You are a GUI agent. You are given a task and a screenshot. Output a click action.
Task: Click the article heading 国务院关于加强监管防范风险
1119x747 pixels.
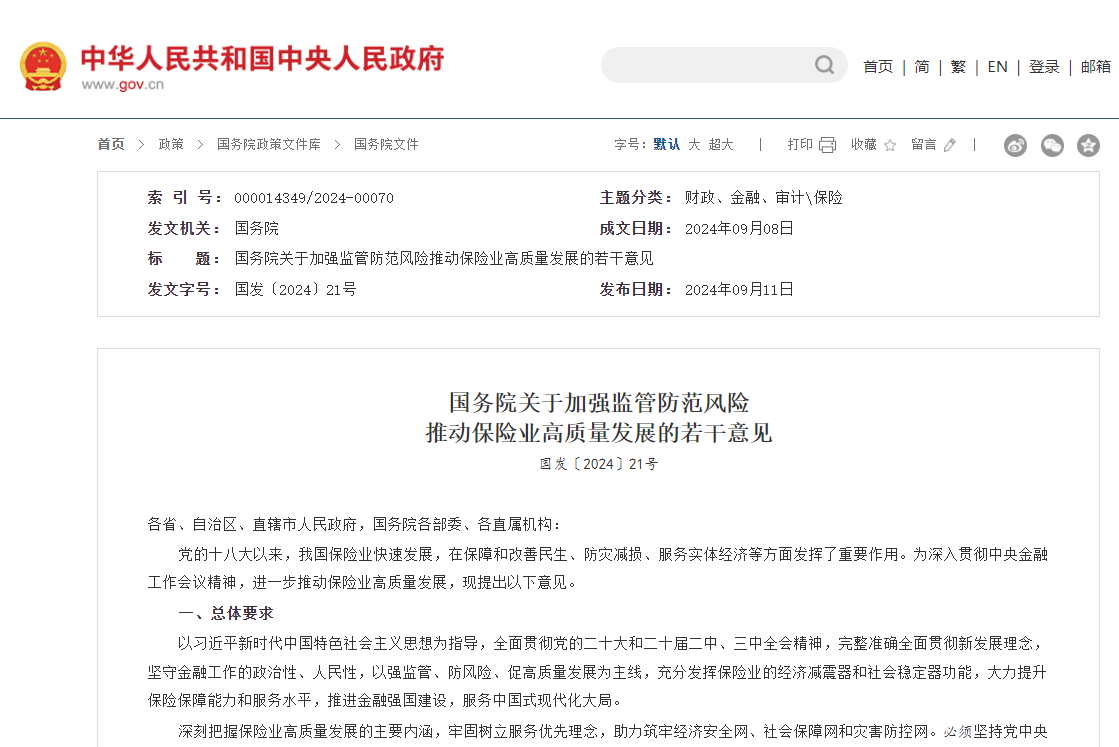(x=599, y=402)
